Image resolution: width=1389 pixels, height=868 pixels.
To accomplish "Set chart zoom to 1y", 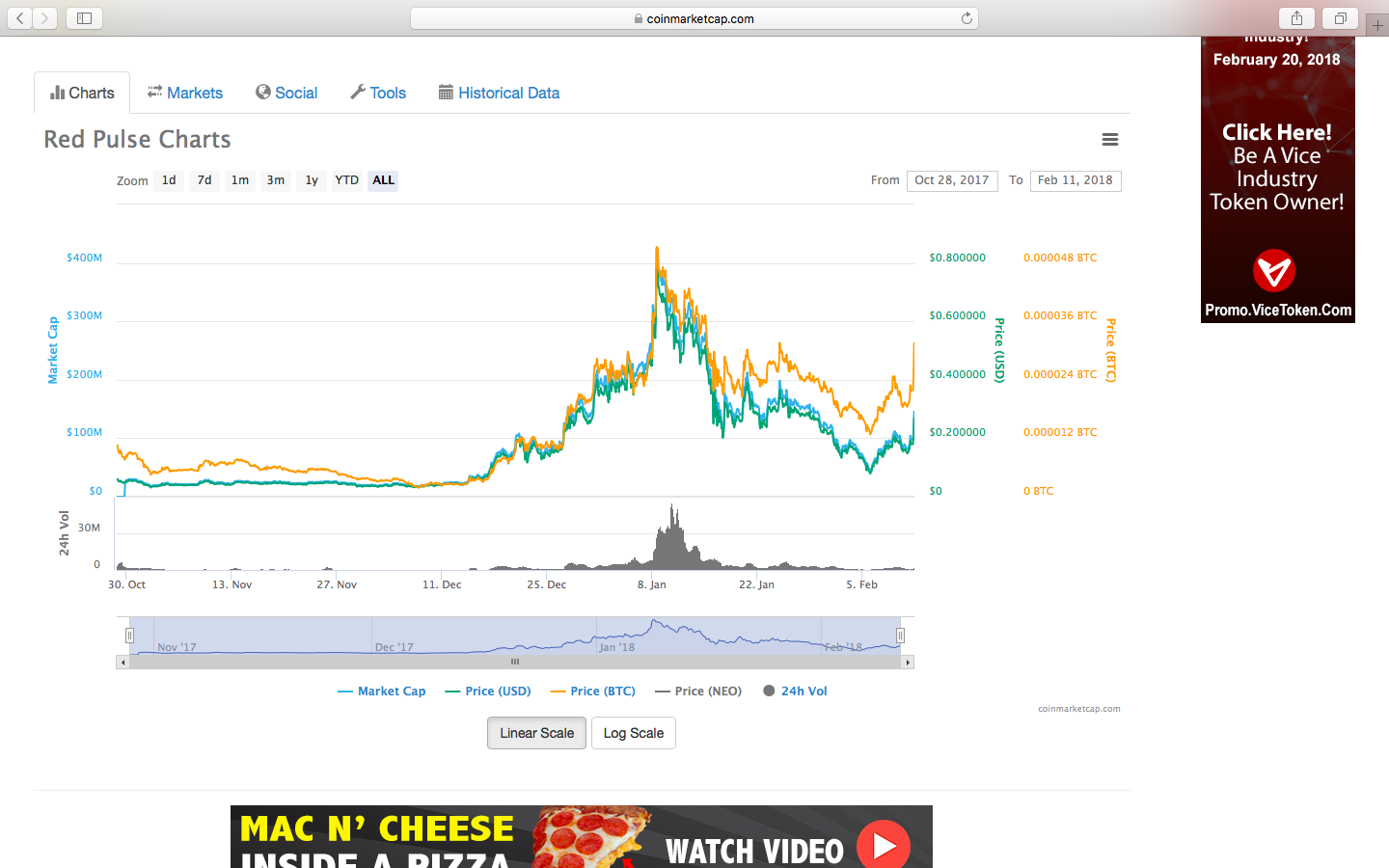I will coord(312,180).
